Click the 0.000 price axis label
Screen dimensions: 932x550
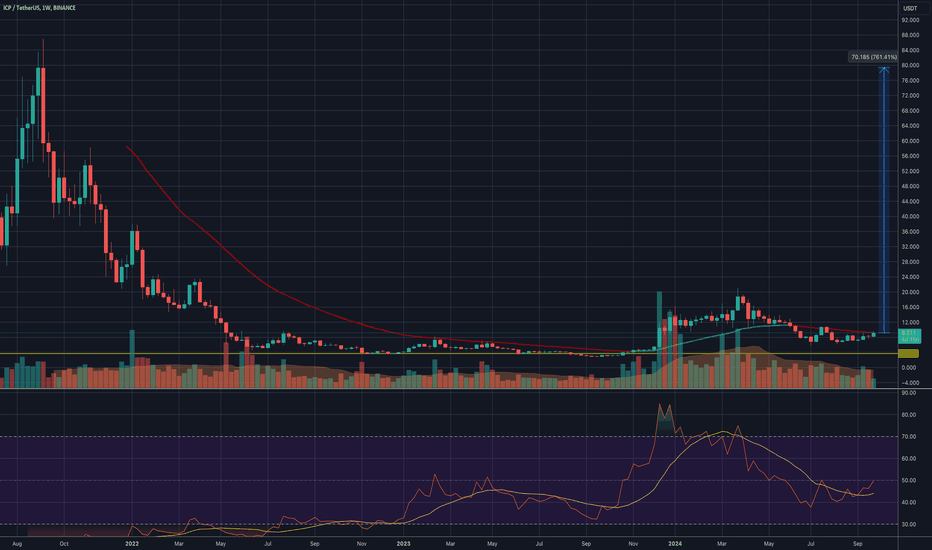[x=911, y=367]
